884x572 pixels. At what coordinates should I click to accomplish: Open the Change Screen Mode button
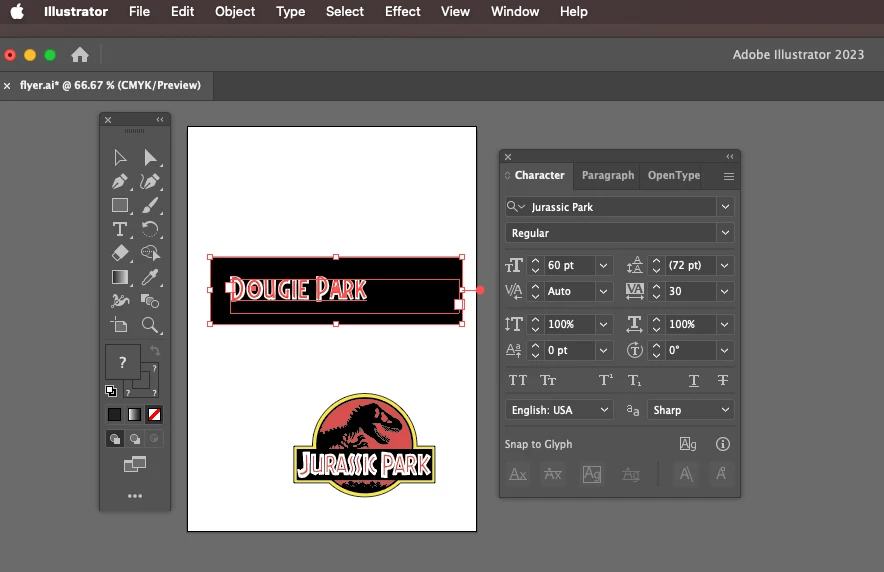135,464
